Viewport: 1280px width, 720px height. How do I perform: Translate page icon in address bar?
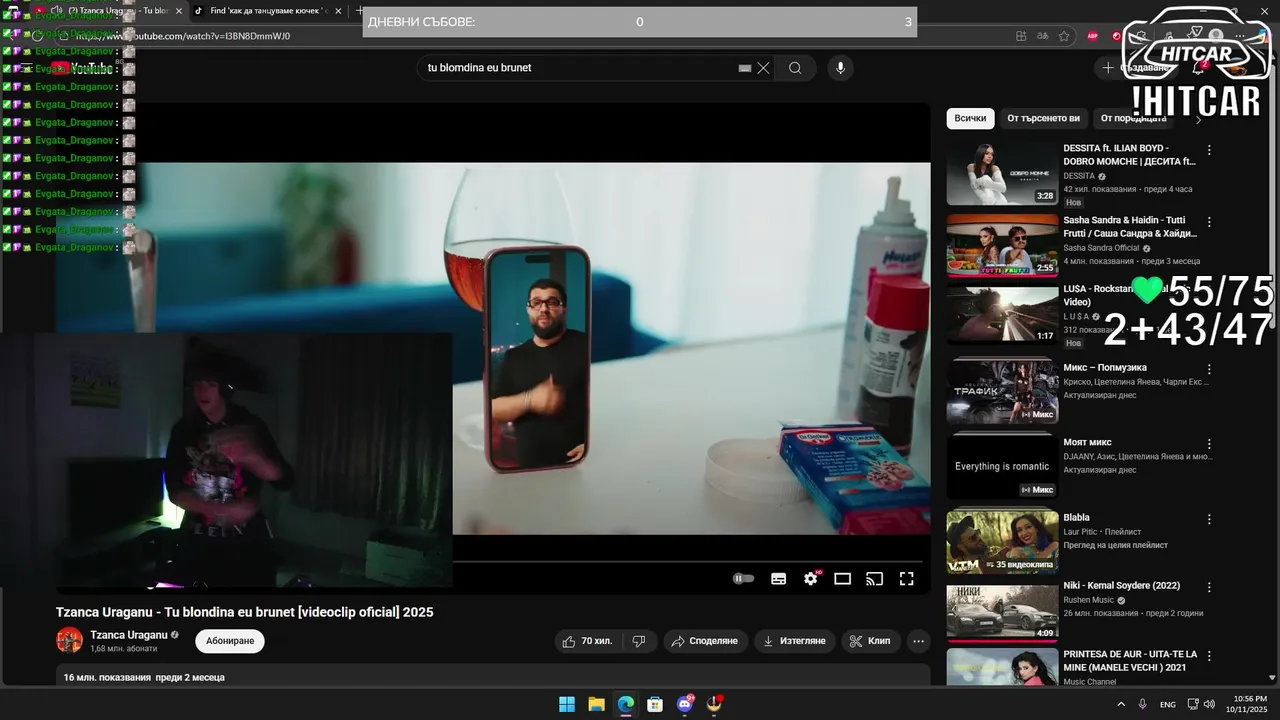tap(1042, 36)
